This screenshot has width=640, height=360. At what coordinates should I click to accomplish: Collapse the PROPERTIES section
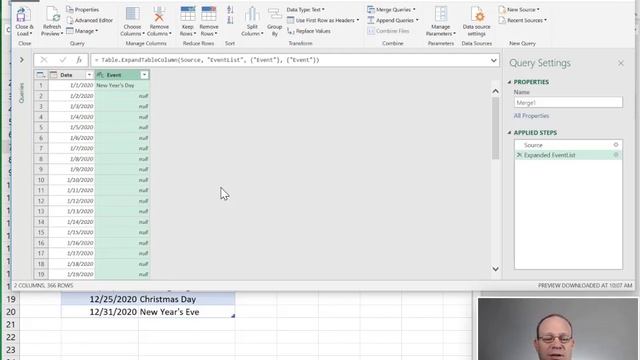pos(509,82)
